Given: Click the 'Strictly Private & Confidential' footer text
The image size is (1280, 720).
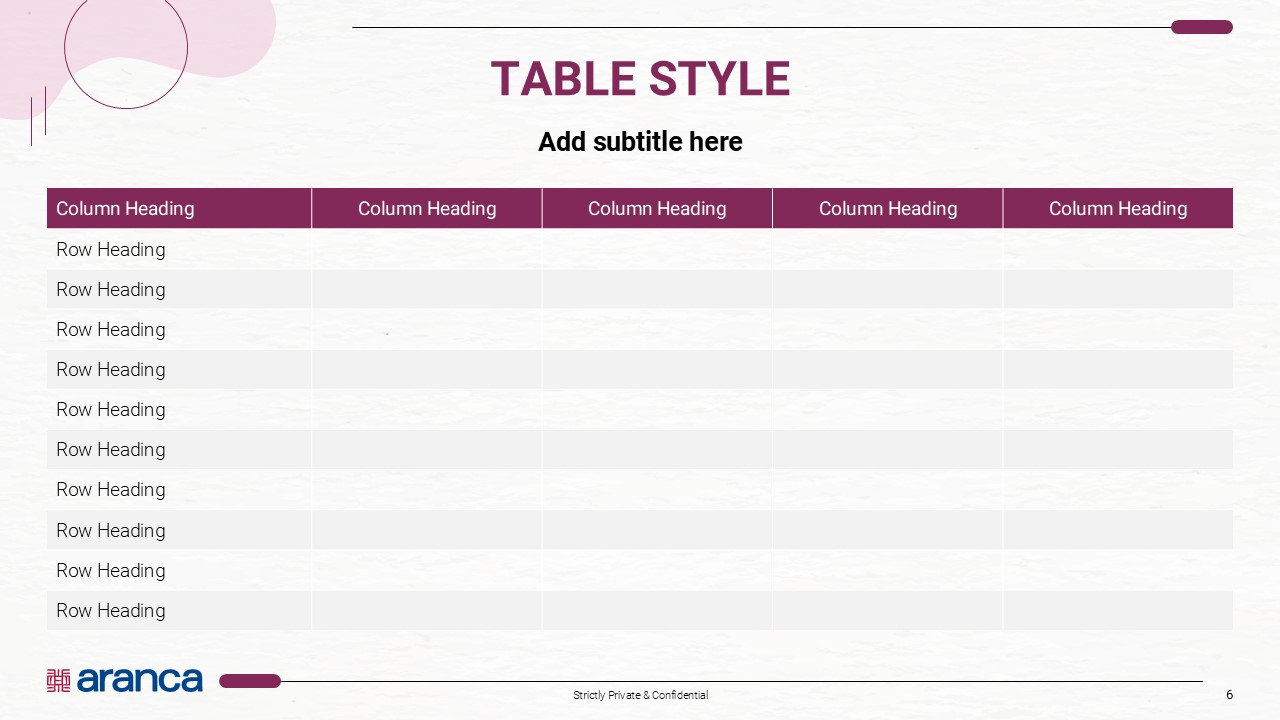Looking at the screenshot, I should click(x=640, y=695).
